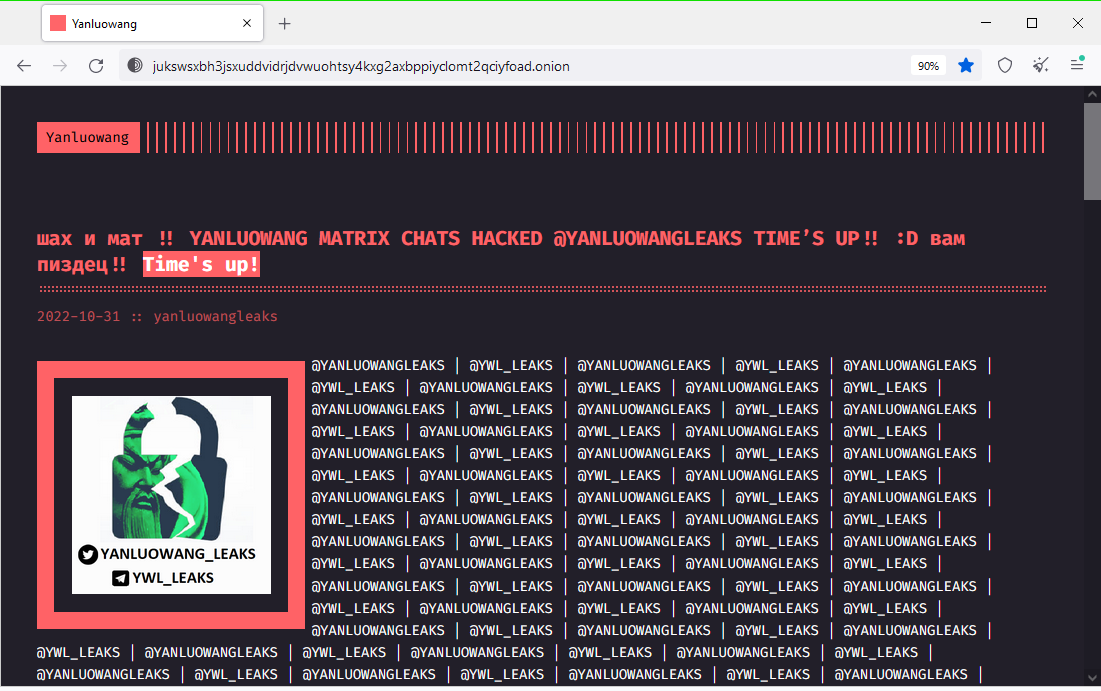Click the scrollbar down arrow
This screenshot has height=691, width=1101.
pos(1092,678)
